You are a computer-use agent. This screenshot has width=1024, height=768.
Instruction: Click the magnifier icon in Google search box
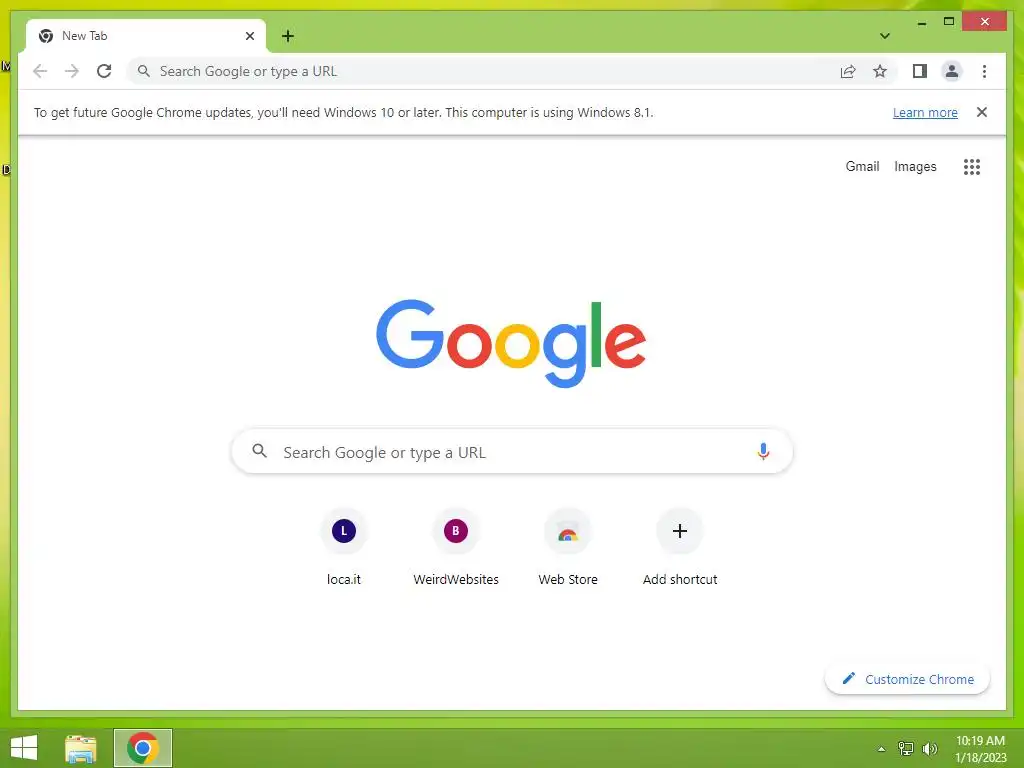point(259,451)
